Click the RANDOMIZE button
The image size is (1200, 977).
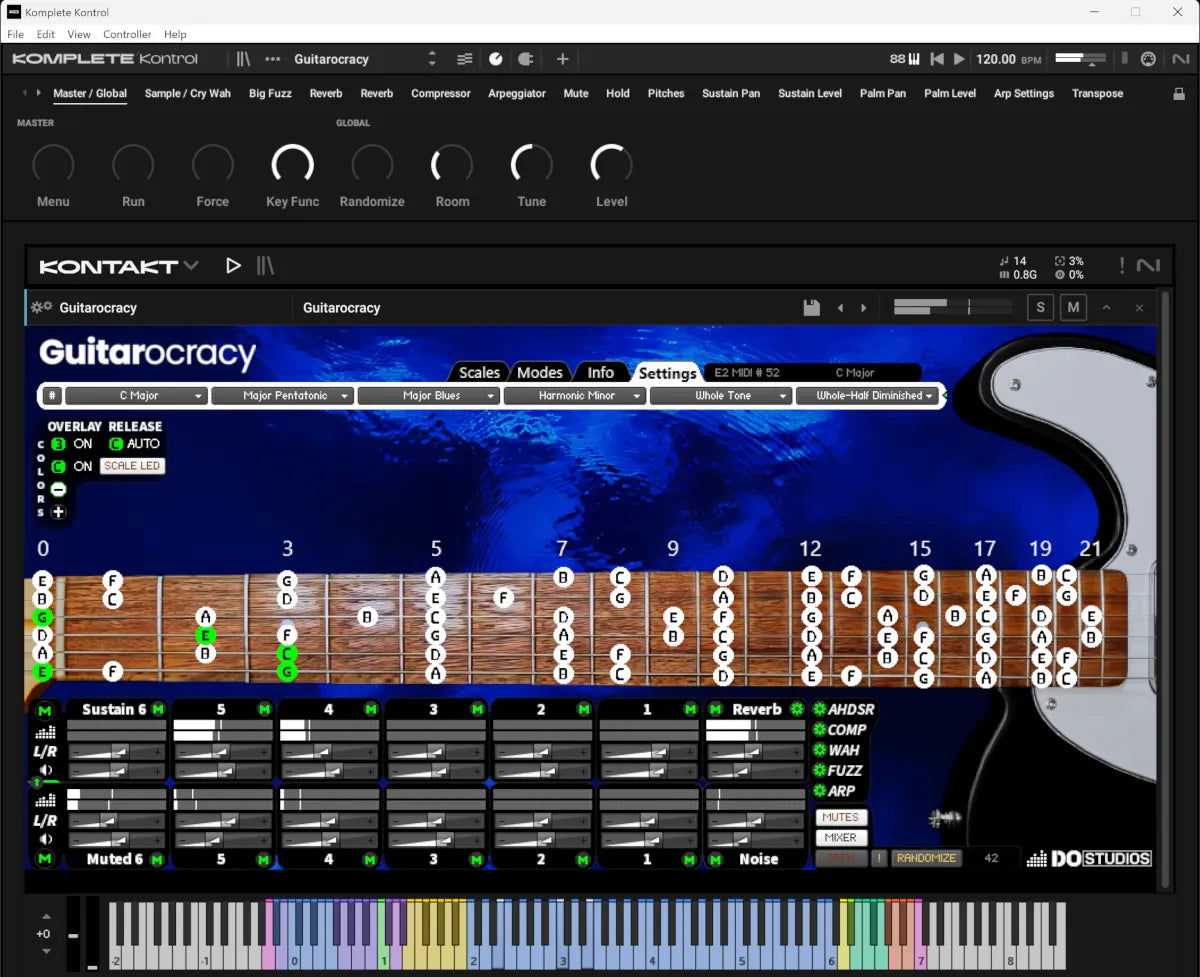(926, 858)
